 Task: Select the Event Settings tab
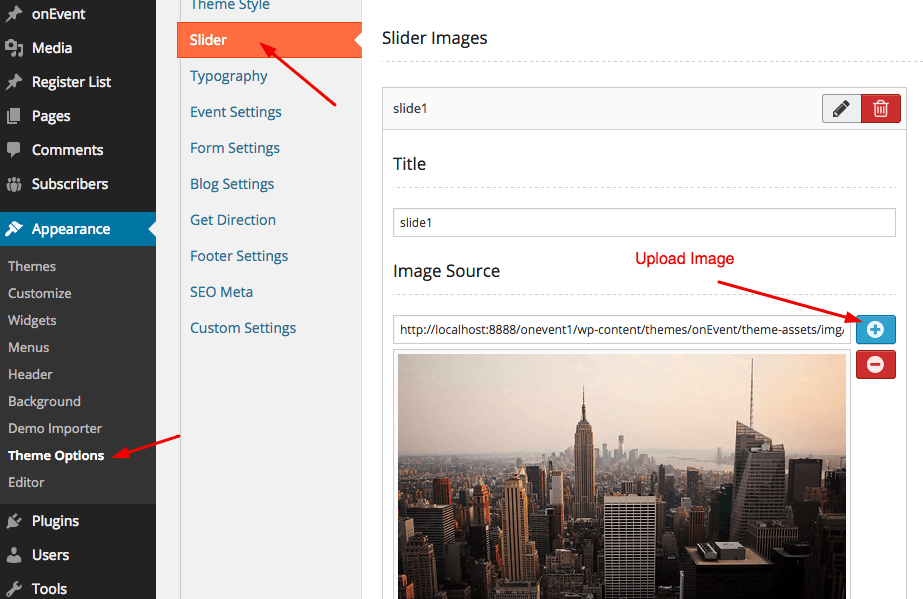coord(236,112)
